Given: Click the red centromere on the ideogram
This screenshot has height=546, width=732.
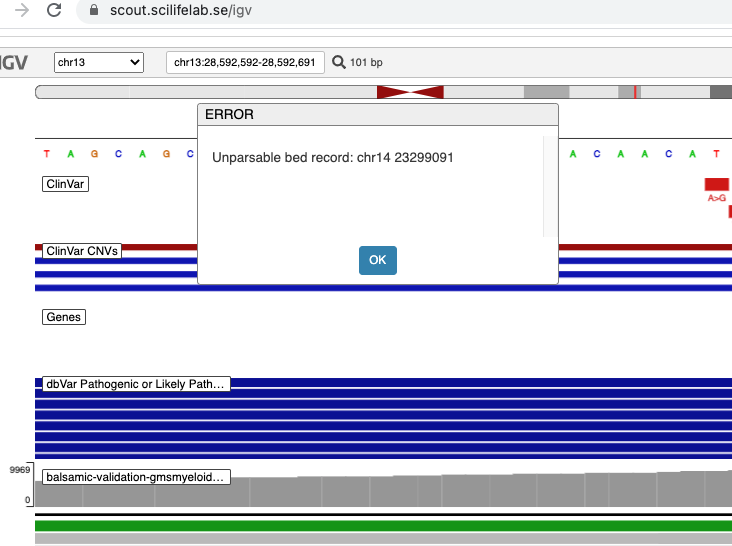Looking at the screenshot, I should click(410, 92).
